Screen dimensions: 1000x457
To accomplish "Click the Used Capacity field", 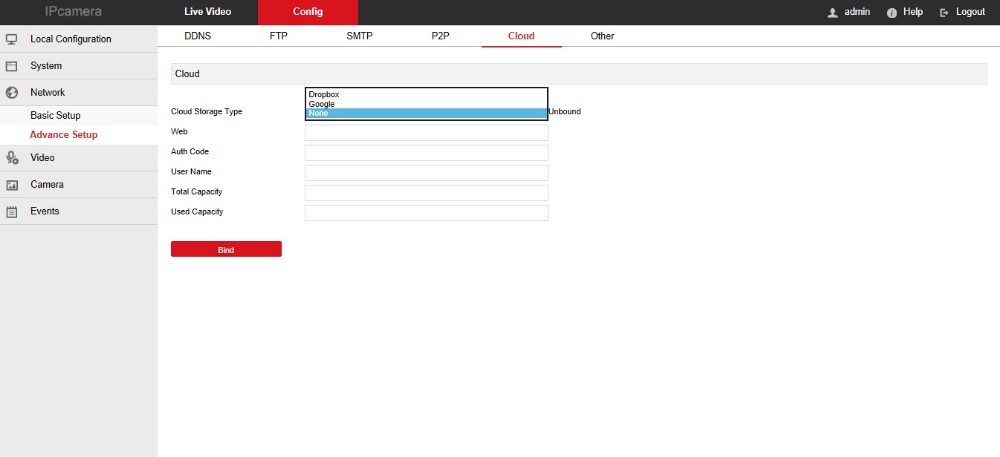I will 427,213.
